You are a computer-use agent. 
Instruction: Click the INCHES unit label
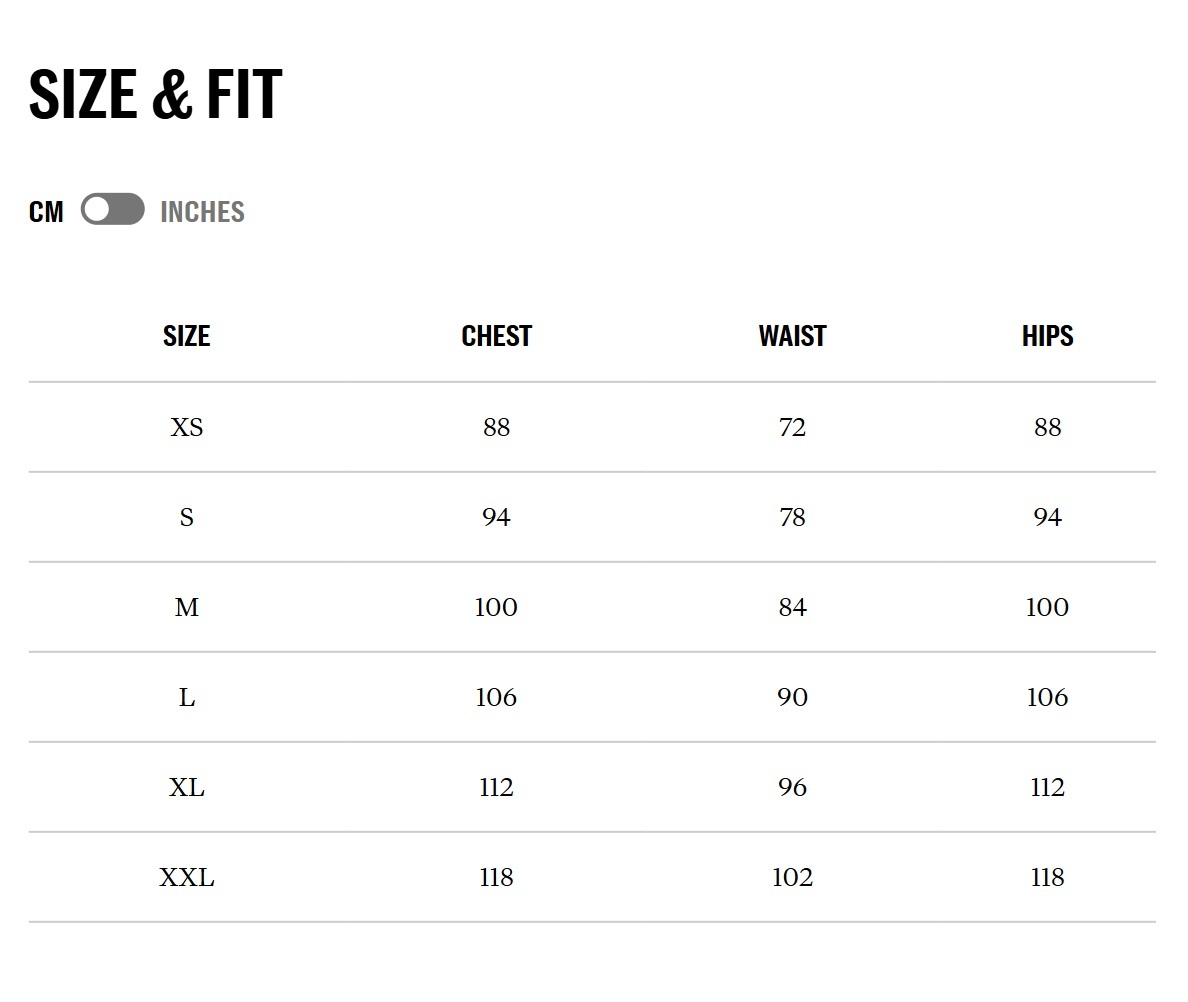click(202, 212)
